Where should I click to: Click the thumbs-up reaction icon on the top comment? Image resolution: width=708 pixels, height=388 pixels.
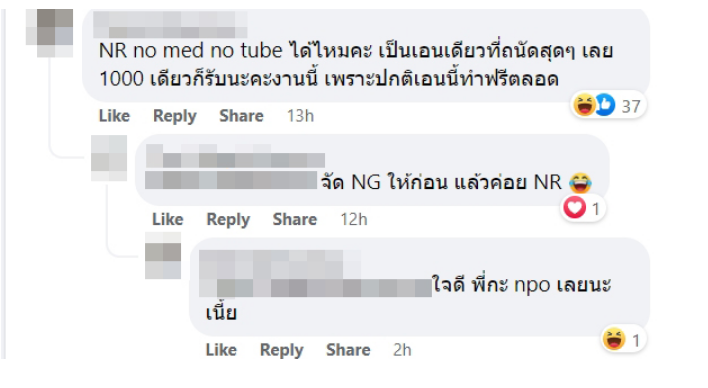[x=604, y=105]
